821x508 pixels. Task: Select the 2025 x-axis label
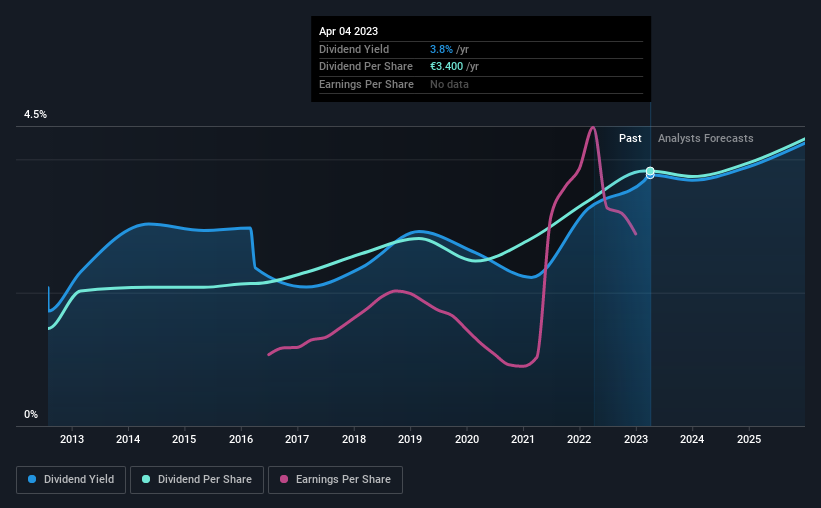pos(749,439)
